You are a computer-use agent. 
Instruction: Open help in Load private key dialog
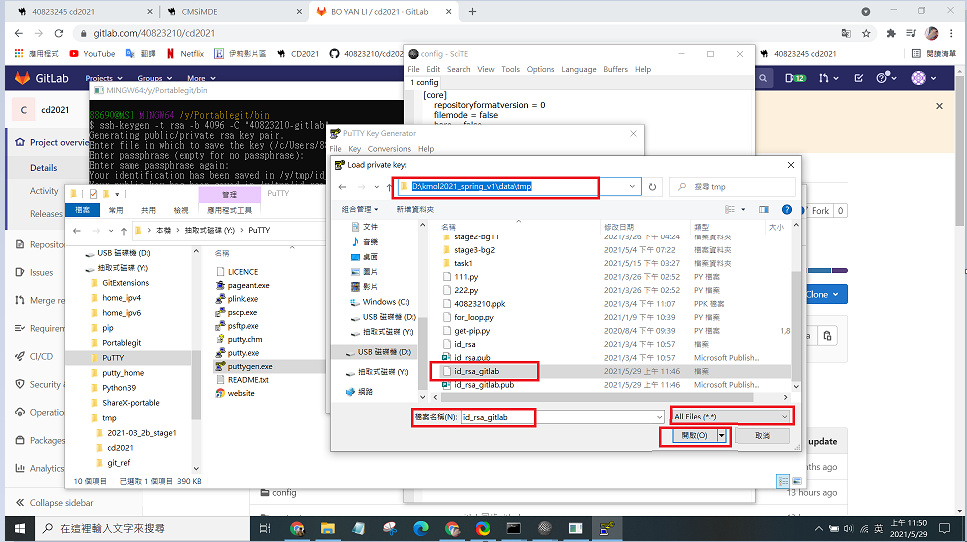786,210
